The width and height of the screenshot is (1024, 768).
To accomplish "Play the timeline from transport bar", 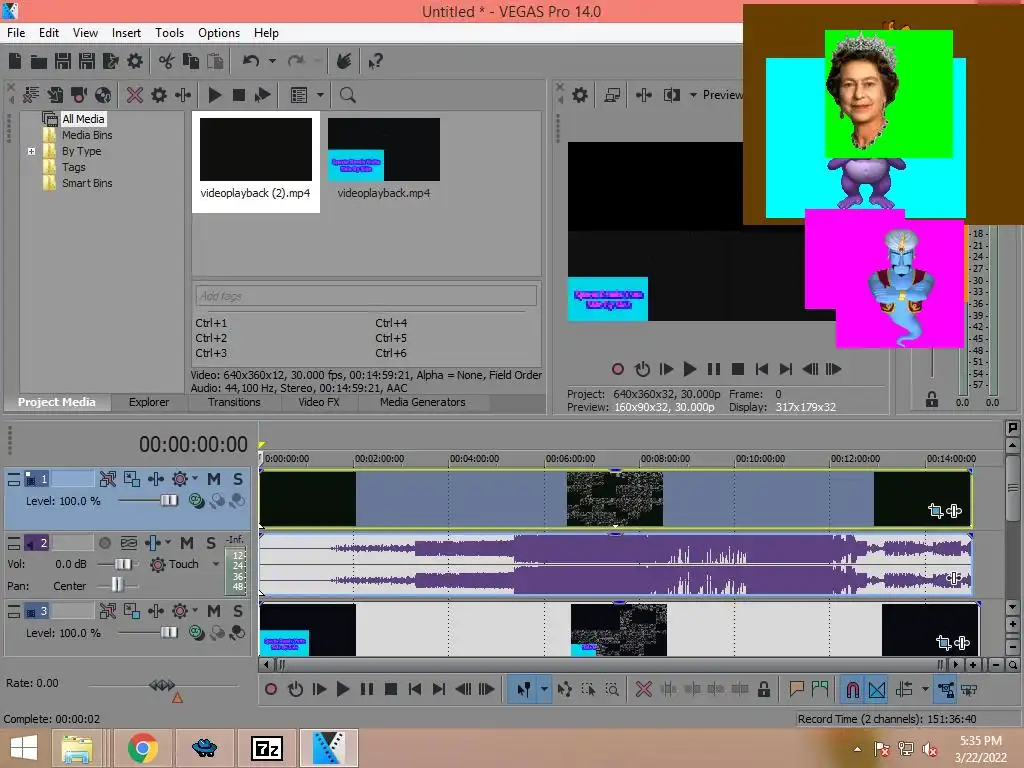I will tap(342, 690).
